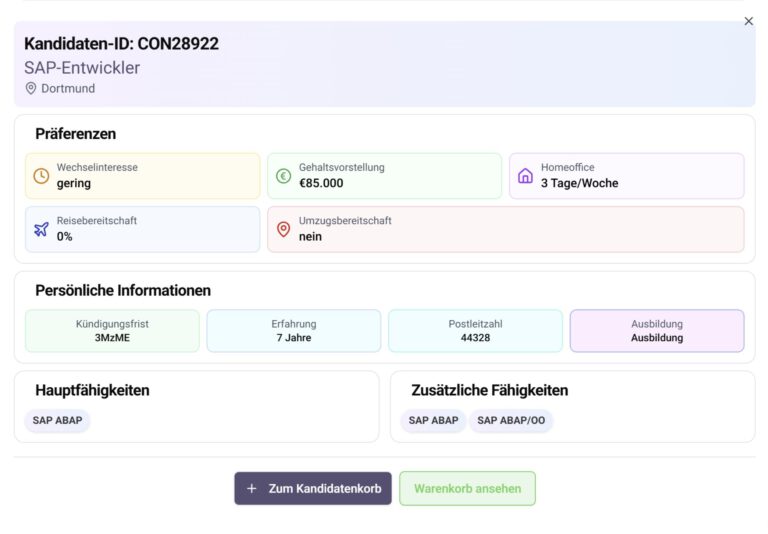Add candidate via Zum Kandidatenkorb button
This screenshot has height=534, width=768.
point(313,489)
